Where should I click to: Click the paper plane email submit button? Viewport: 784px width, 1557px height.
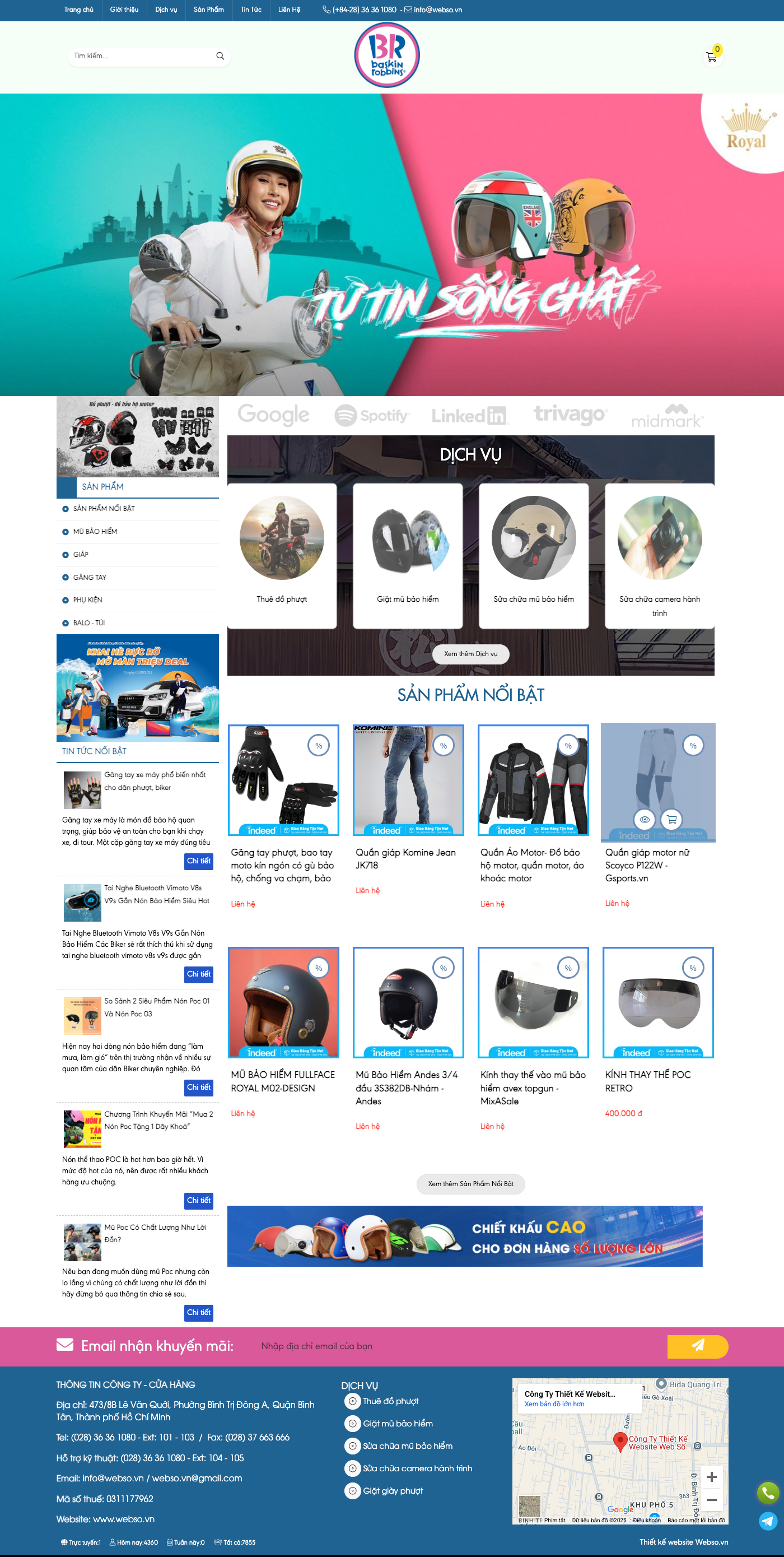[698, 1346]
